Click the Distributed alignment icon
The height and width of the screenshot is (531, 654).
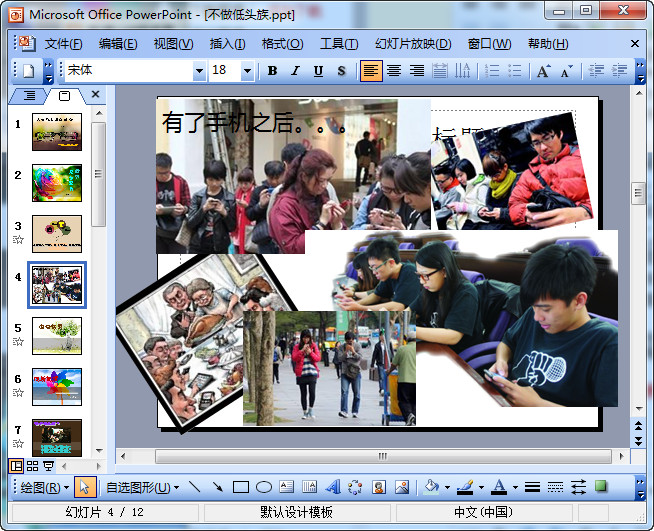pos(440,70)
